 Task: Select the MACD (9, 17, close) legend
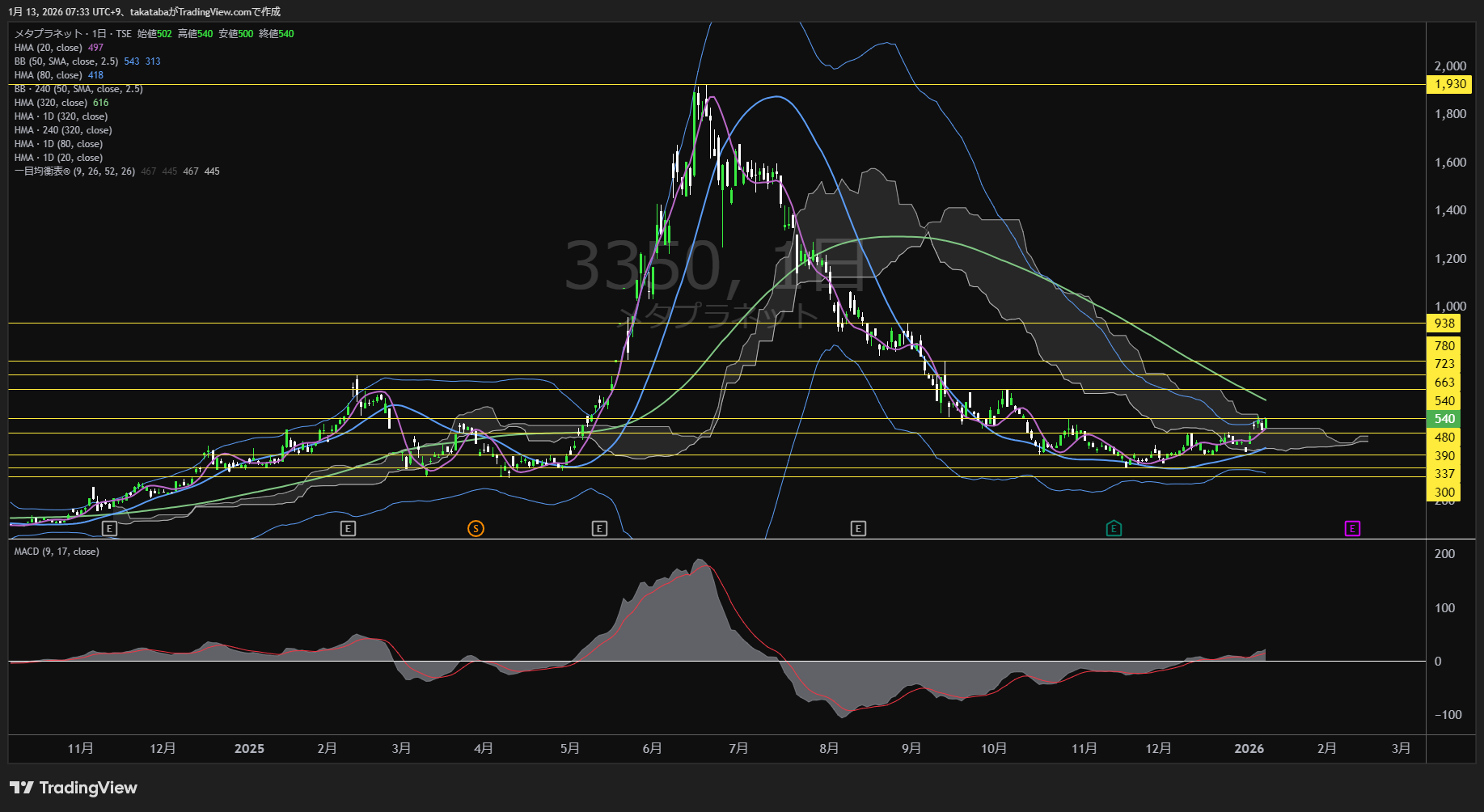pos(57,552)
